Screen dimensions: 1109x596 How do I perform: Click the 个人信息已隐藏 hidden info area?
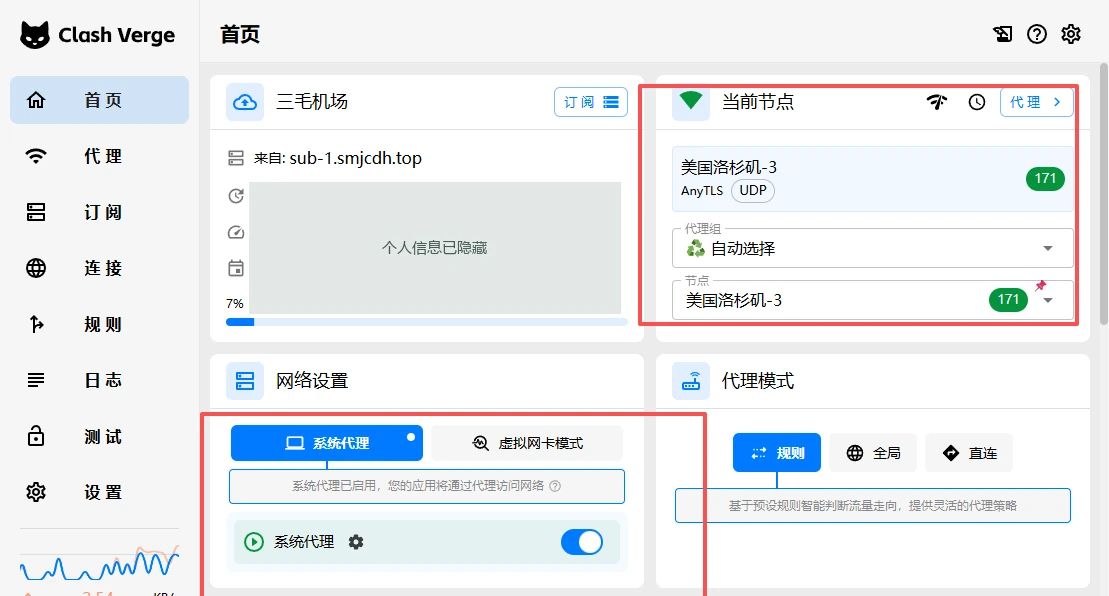point(435,247)
